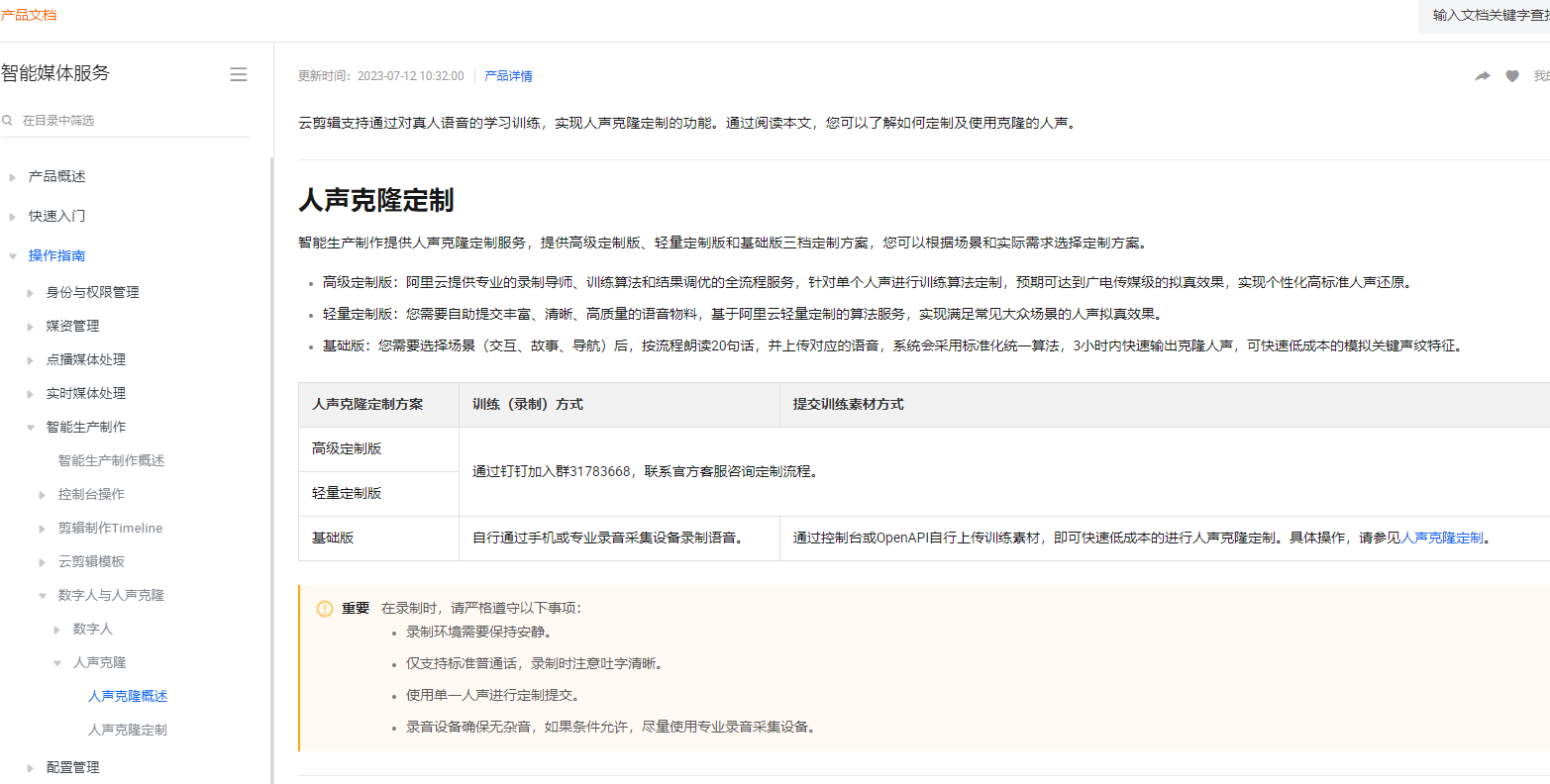Image resolution: width=1550 pixels, height=784 pixels.
Task: Click the 钉钉 group 31783668 cell text
Action: click(x=645, y=472)
